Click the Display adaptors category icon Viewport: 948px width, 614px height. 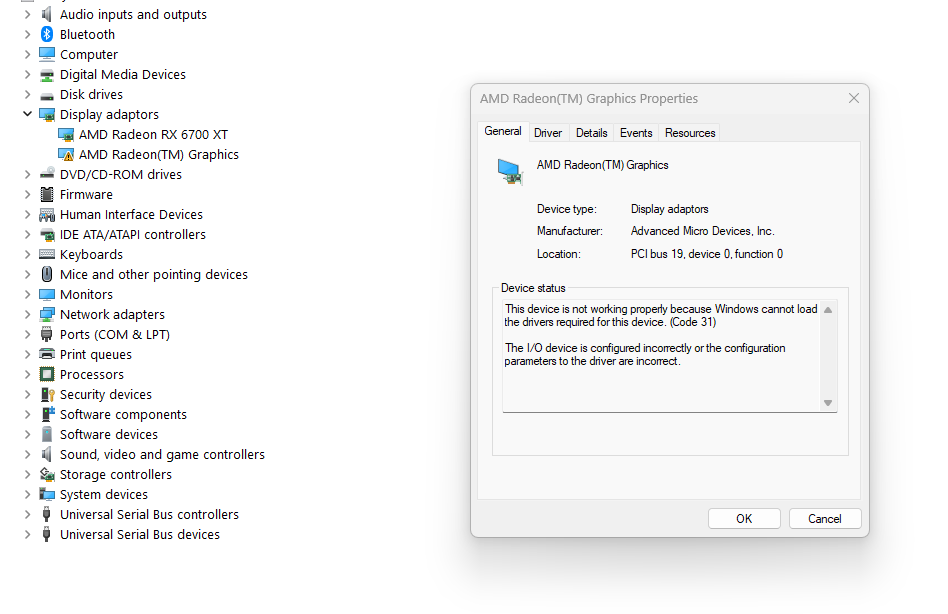47,115
